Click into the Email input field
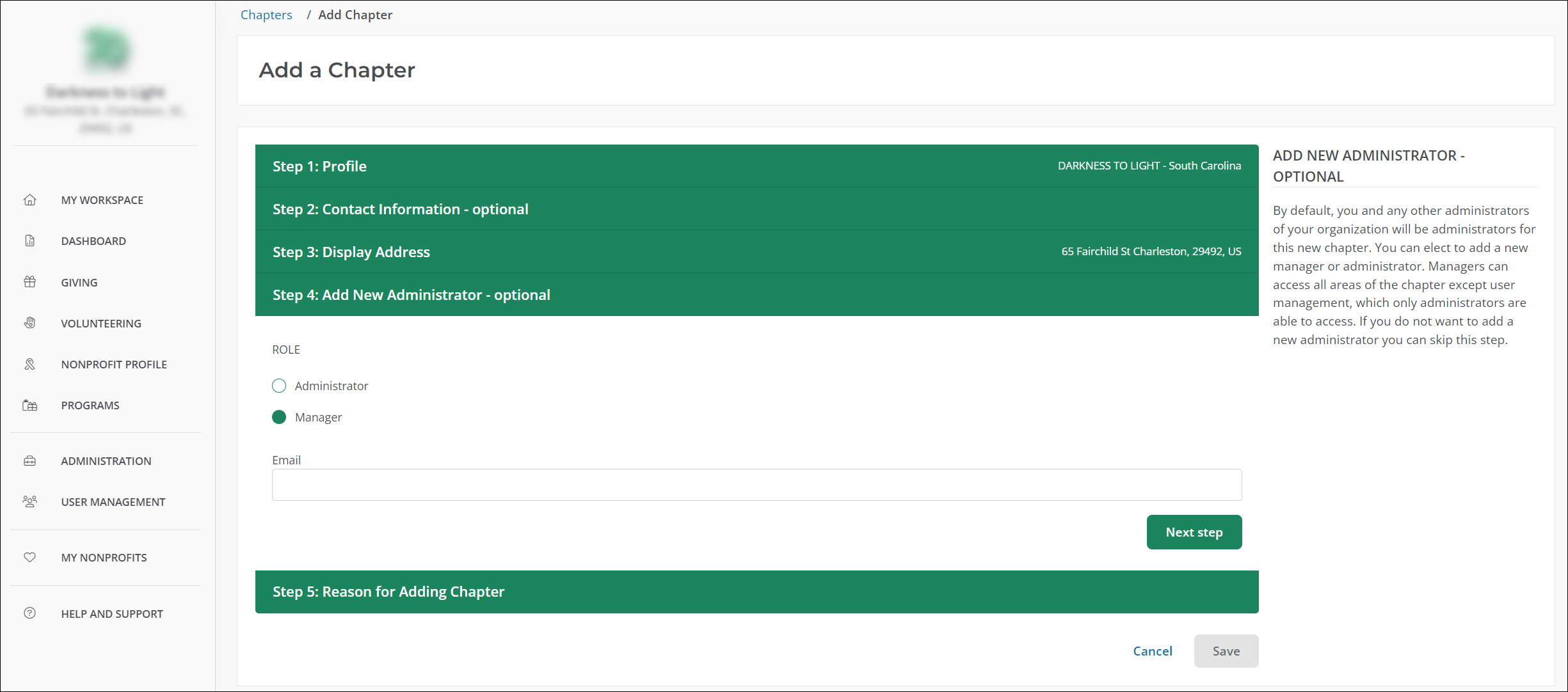This screenshot has height=692, width=1568. point(756,485)
